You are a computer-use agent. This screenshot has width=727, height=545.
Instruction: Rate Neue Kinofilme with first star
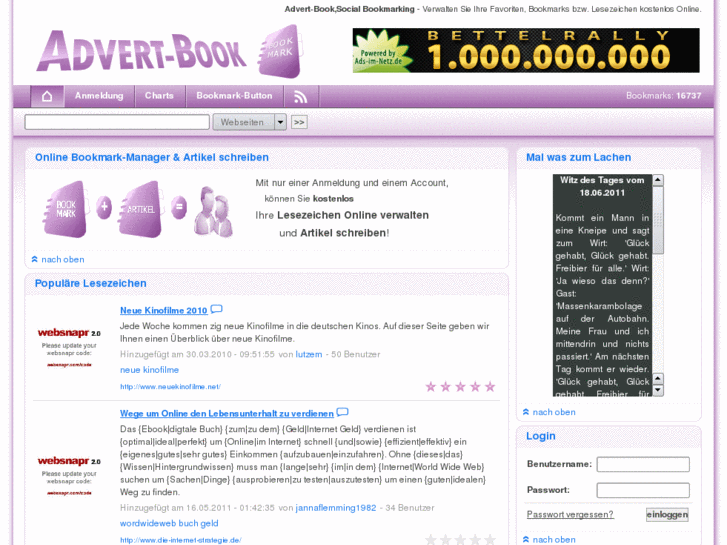pyautogui.click(x=431, y=386)
